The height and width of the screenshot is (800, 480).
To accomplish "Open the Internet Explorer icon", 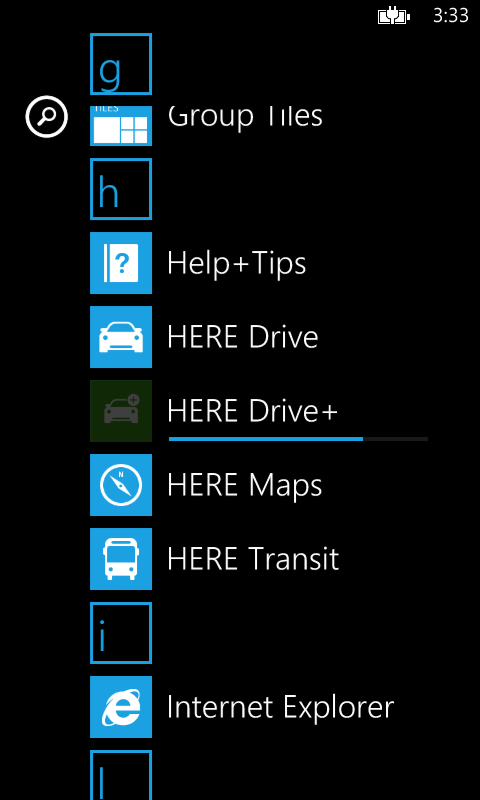I will pos(121,707).
